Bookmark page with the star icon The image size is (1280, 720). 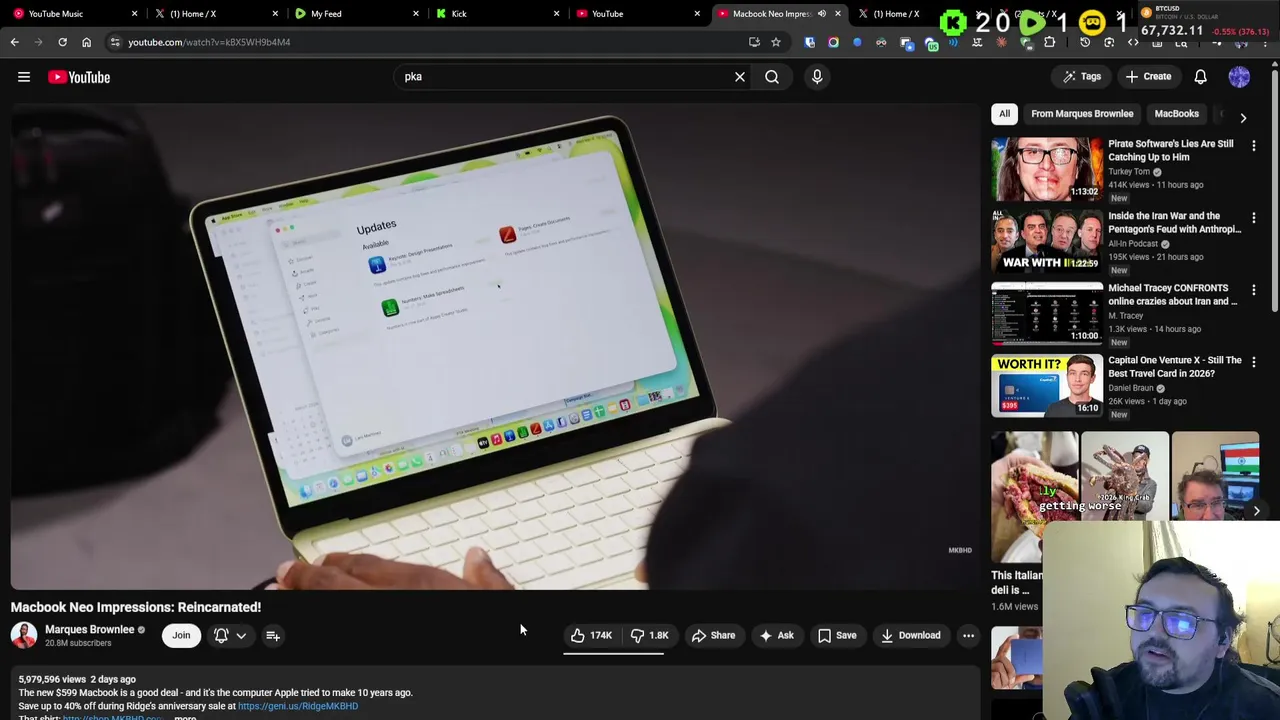click(775, 42)
